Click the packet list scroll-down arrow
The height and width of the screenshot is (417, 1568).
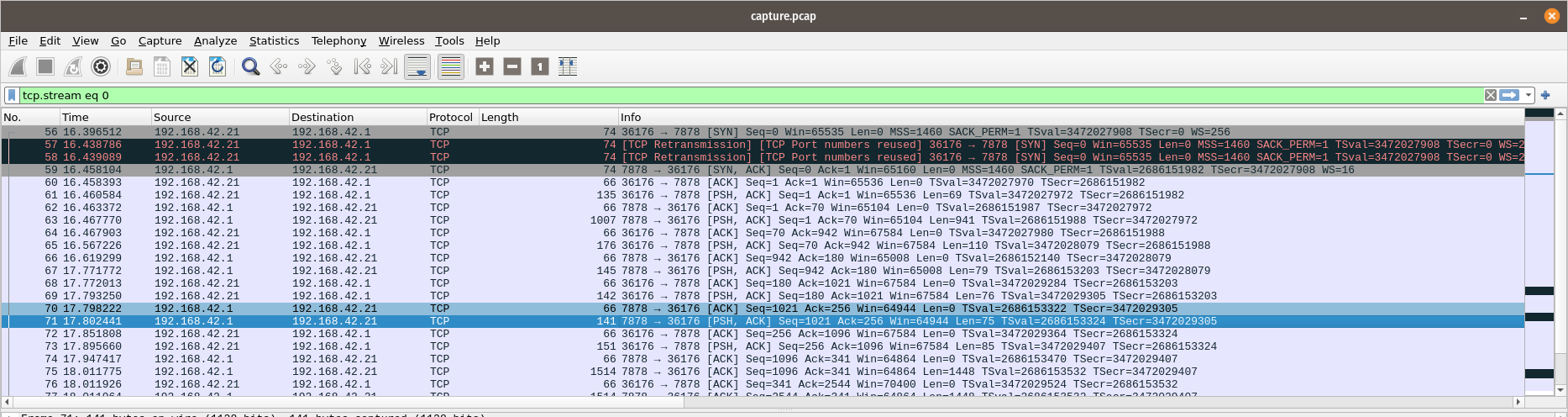(1560, 390)
